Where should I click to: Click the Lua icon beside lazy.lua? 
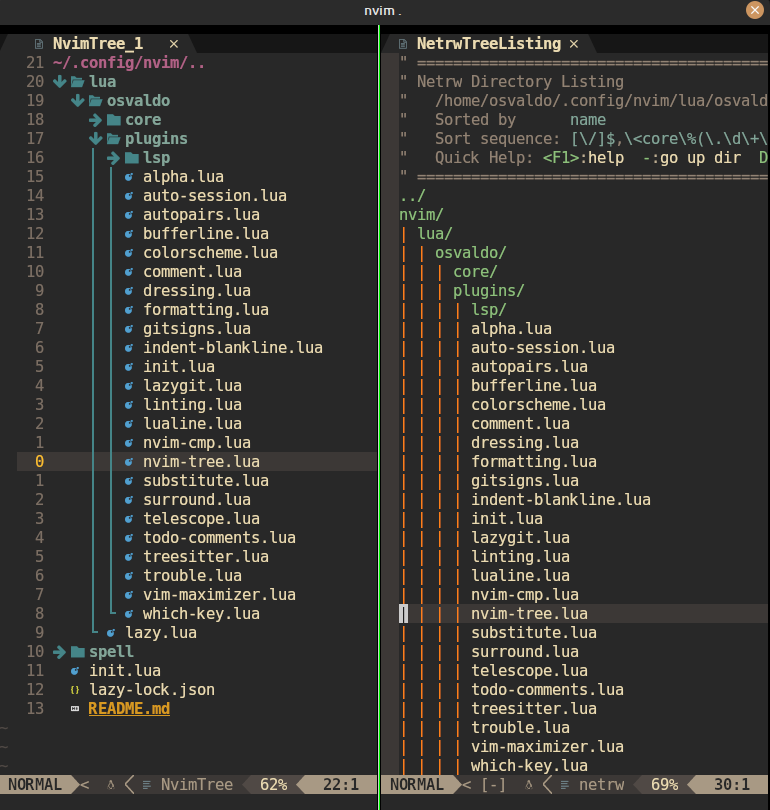pyautogui.click(x=111, y=633)
